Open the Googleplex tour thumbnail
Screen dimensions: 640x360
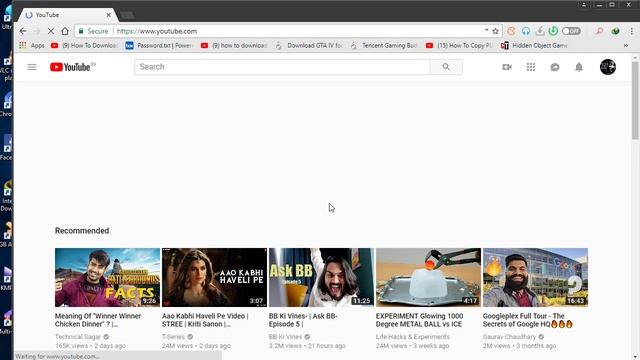(x=535, y=277)
